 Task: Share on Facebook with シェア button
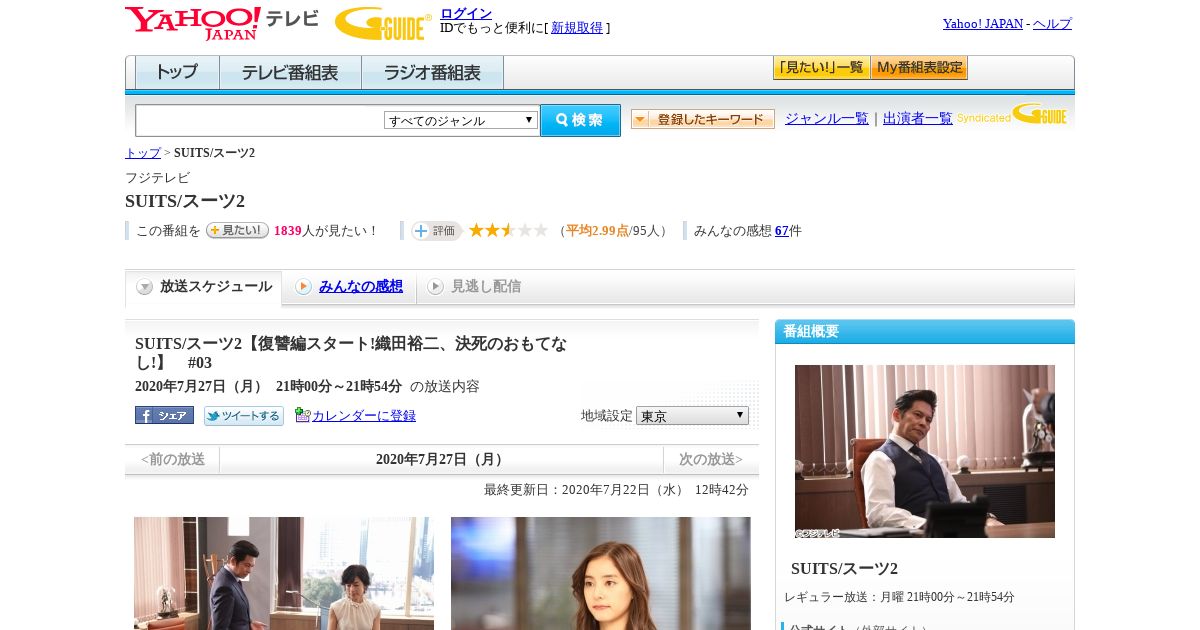164,415
